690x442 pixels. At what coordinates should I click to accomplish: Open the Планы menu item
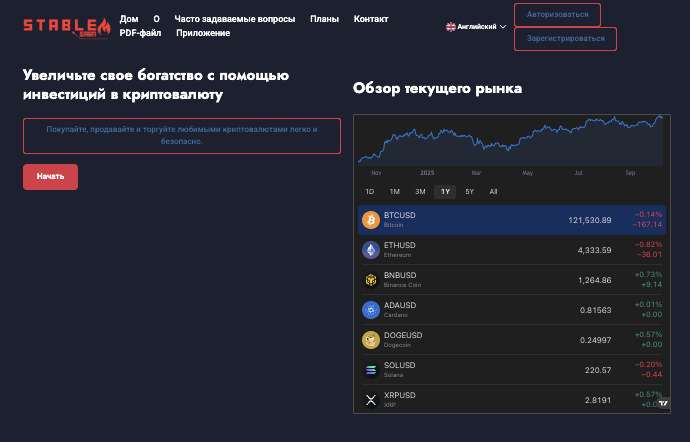pyautogui.click(x=324, y=19)
